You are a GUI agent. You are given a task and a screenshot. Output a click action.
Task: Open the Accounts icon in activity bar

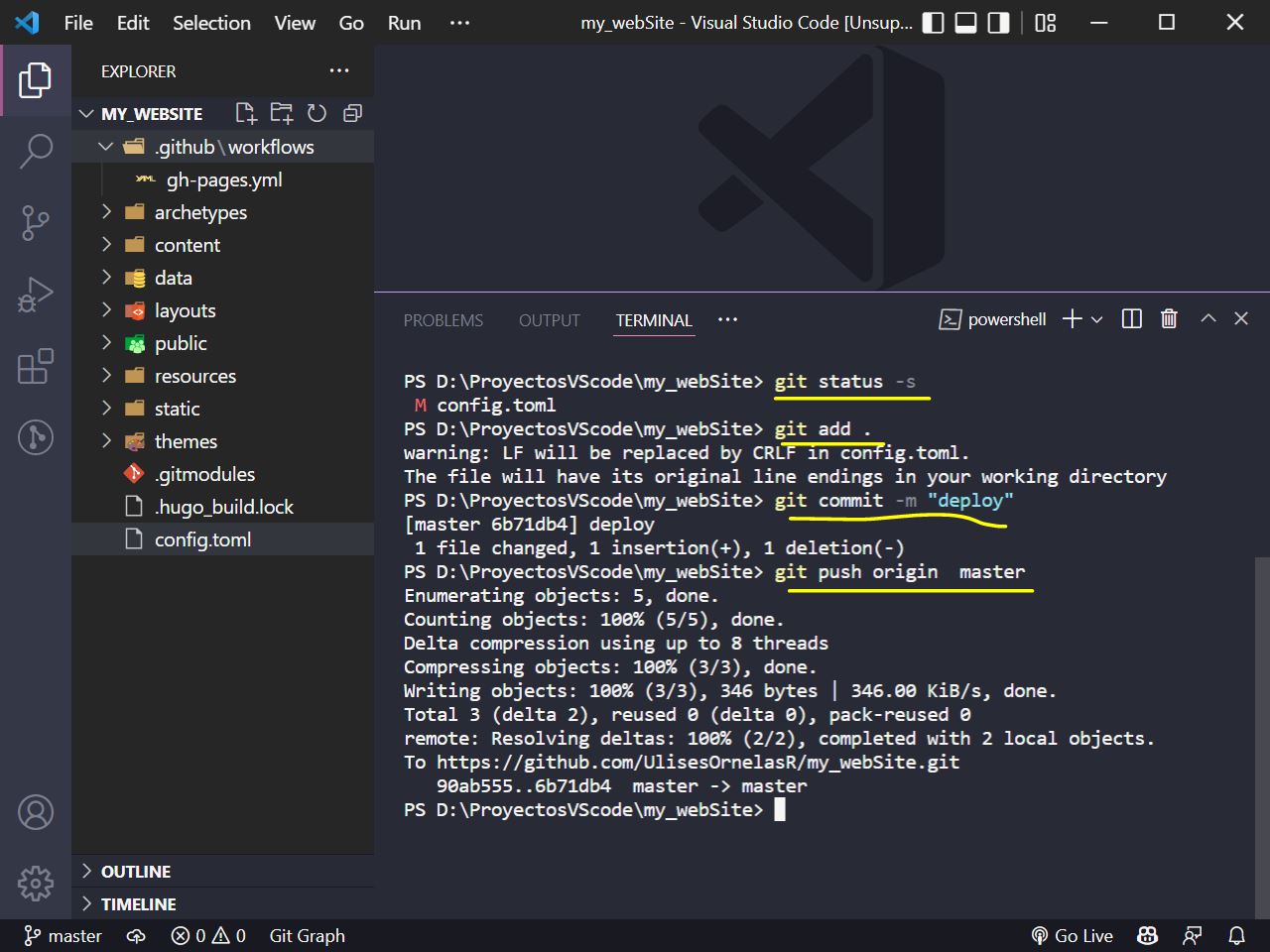tap(36, 812)
